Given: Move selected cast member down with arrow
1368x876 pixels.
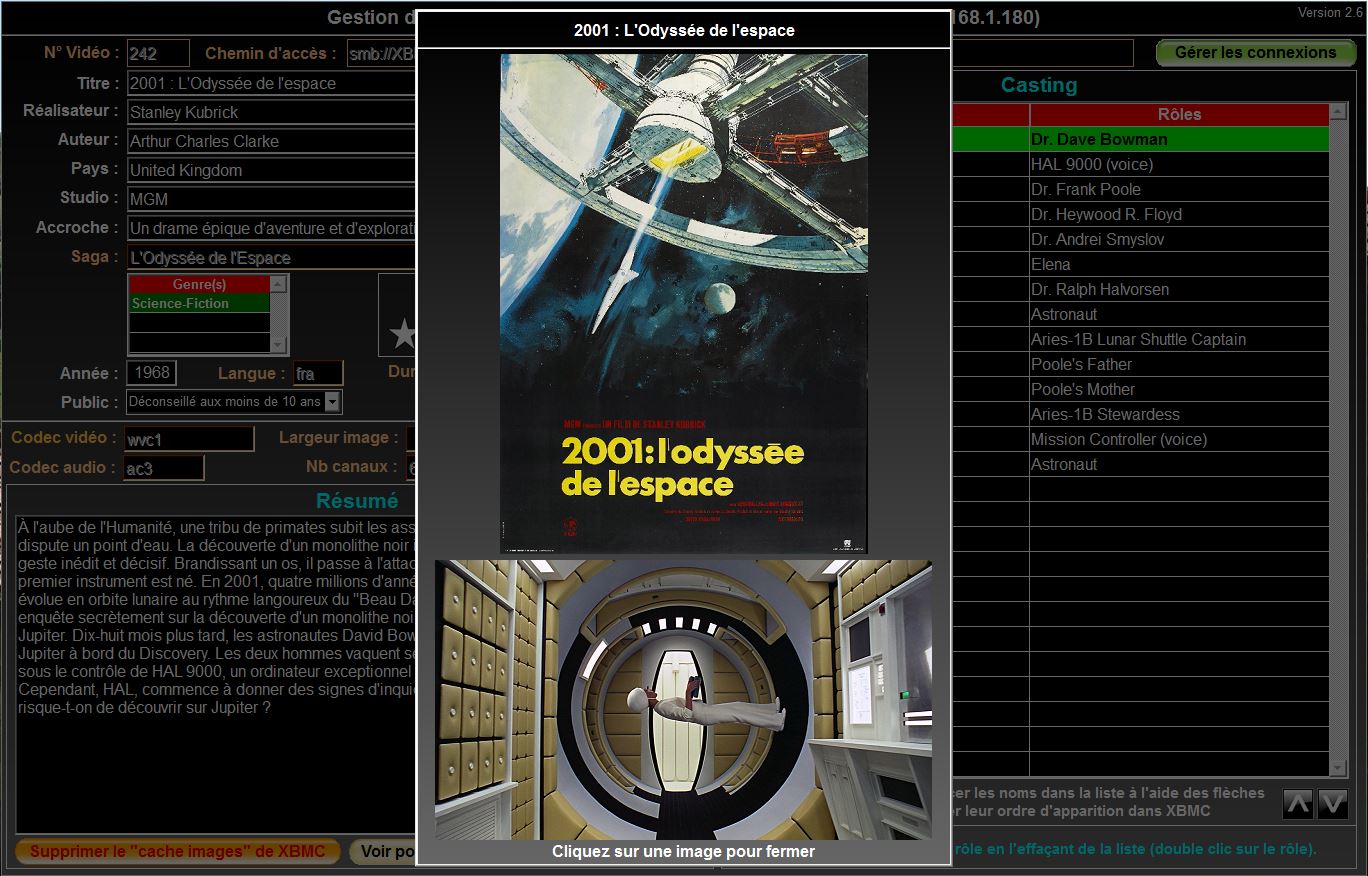Looking at the screenshot, I should point(1333,803).
